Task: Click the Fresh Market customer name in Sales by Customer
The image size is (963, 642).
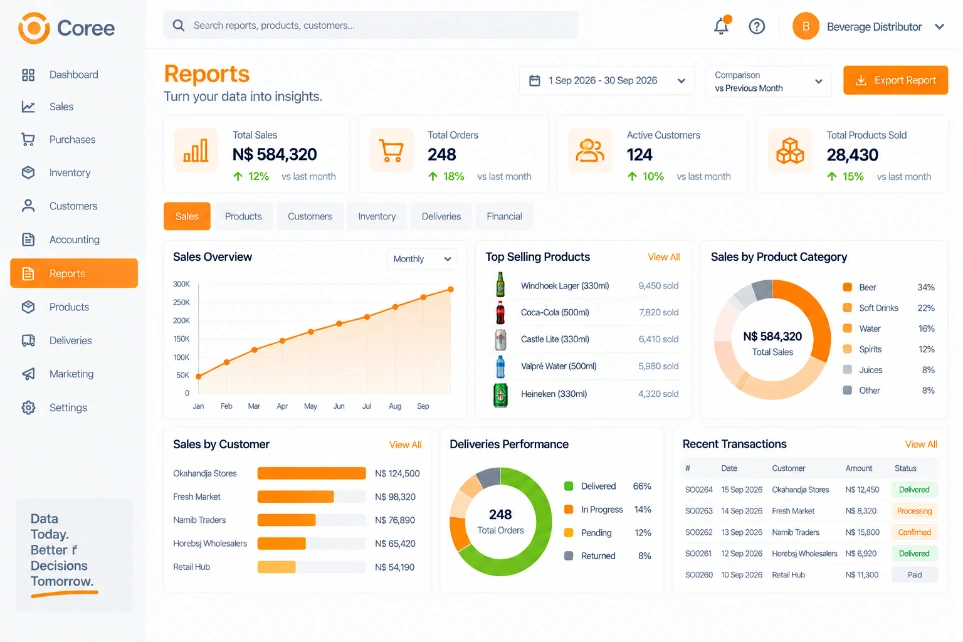Action: click(x=197, y=497)
